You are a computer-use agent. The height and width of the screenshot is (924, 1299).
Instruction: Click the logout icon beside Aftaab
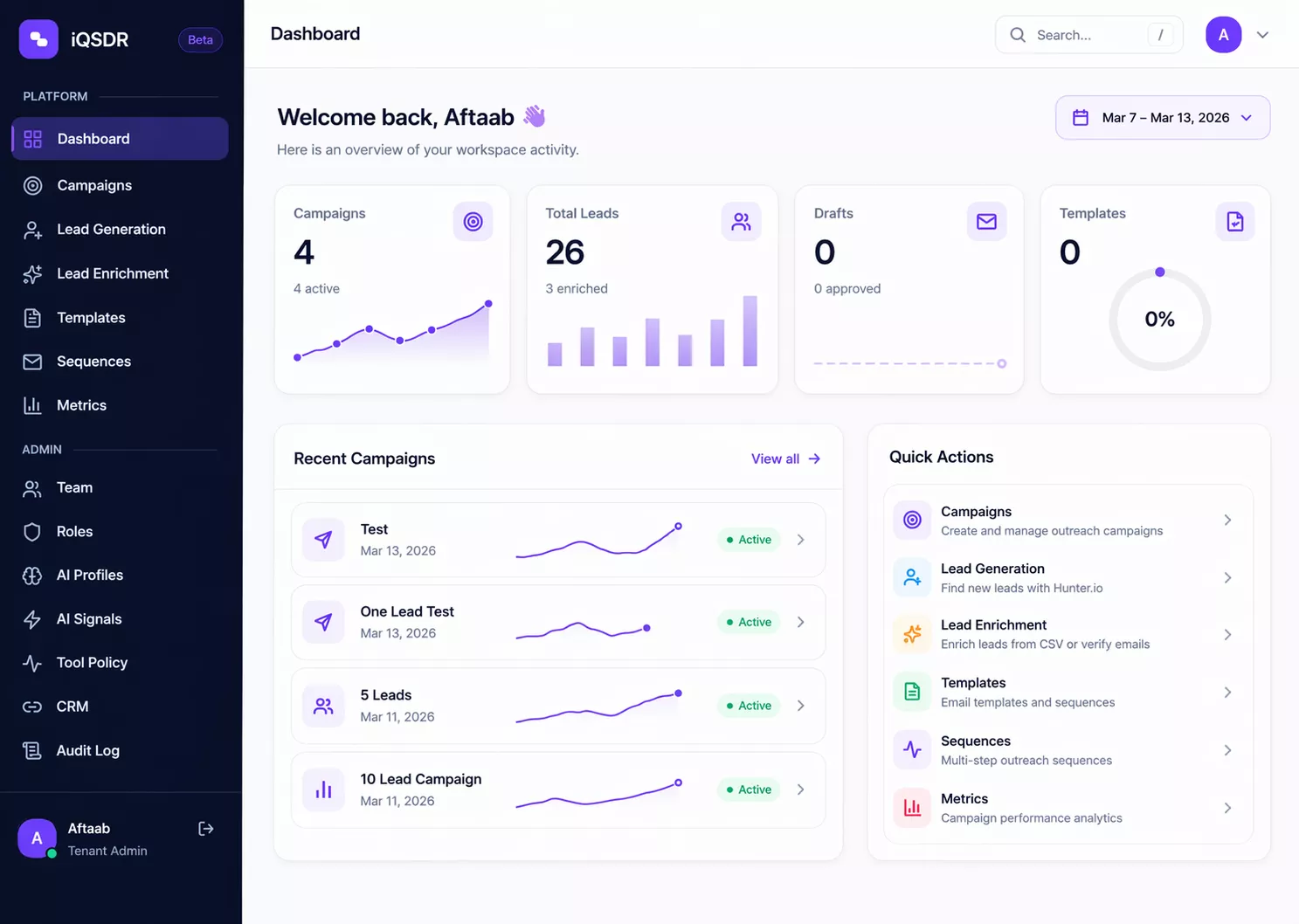[x=206, y=829]
